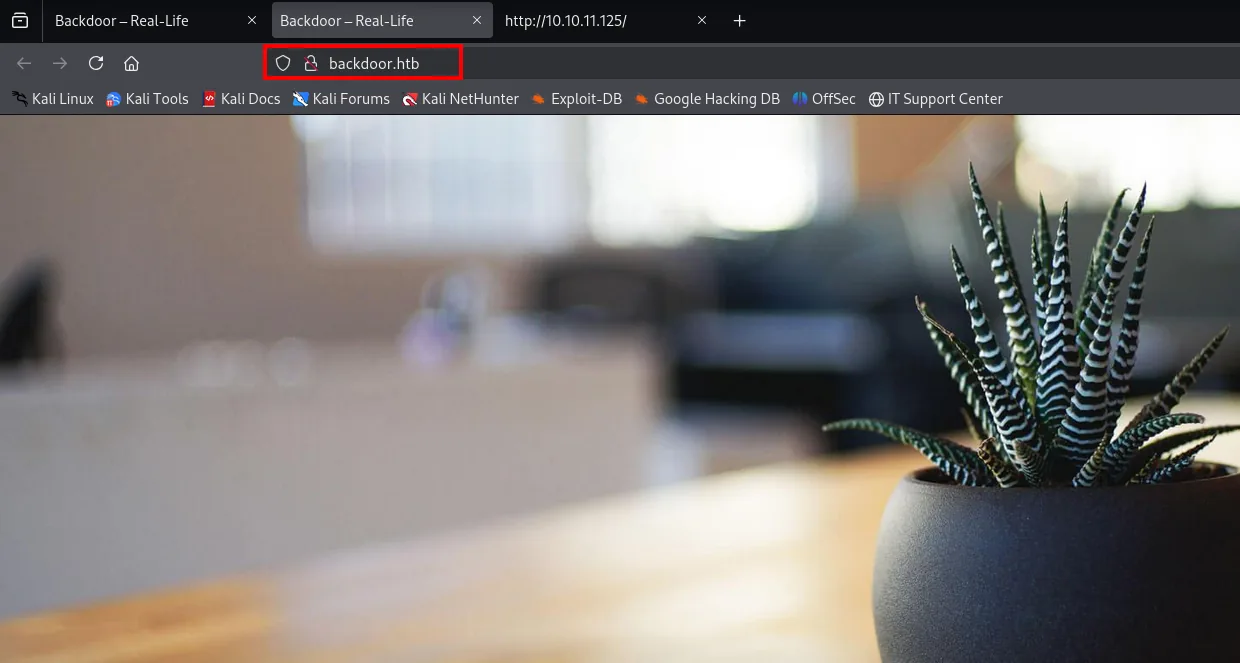Open the Firefox View icon at far left
Screen dimensions: 1240x663
[20, 20]
